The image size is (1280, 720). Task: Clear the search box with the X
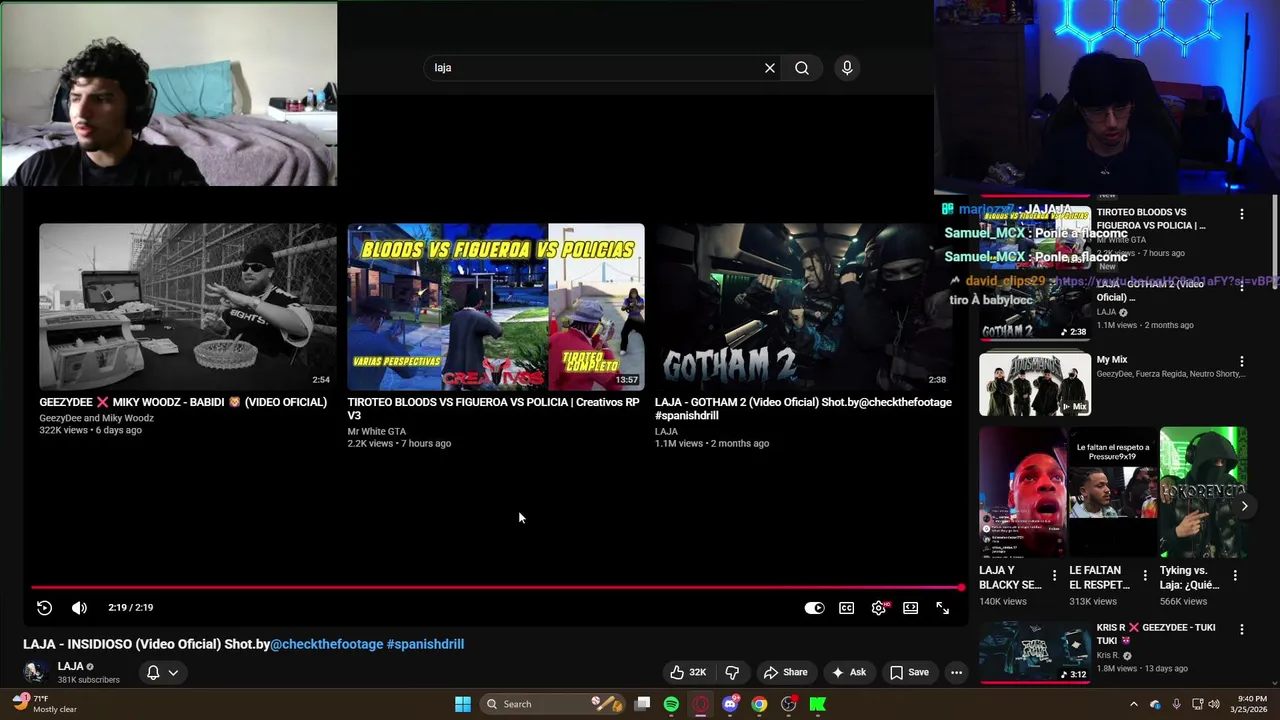click(770, 68)
